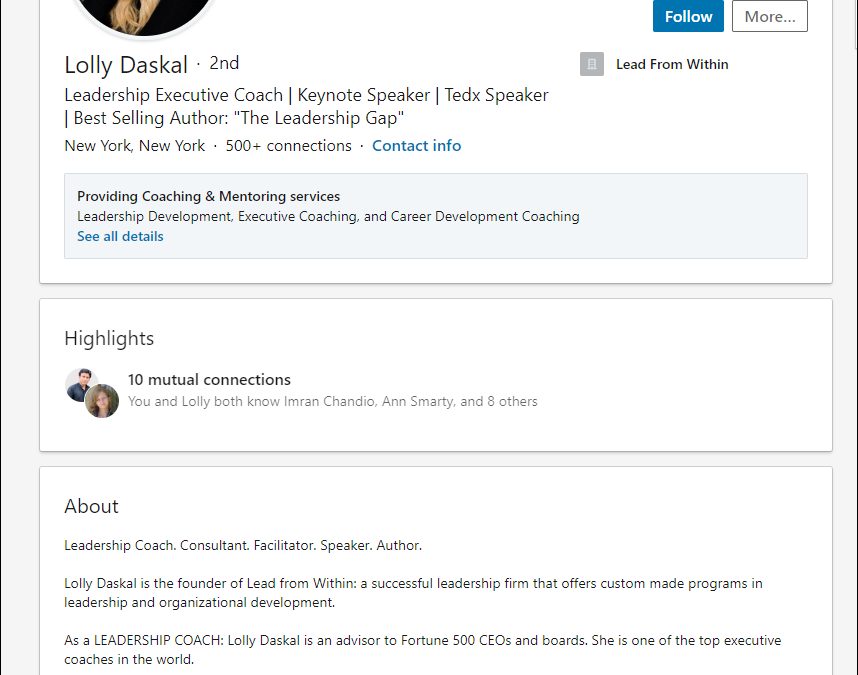
Task: Click the Lolly Daskal profile name
Action: tap(126, 65)
